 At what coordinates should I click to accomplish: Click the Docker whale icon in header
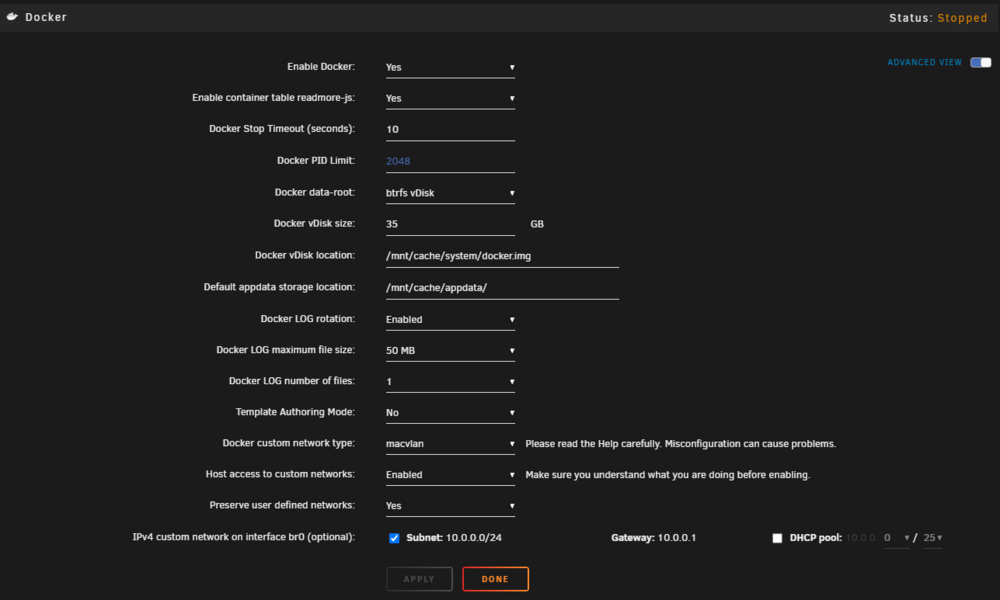[x=12, y=17]
